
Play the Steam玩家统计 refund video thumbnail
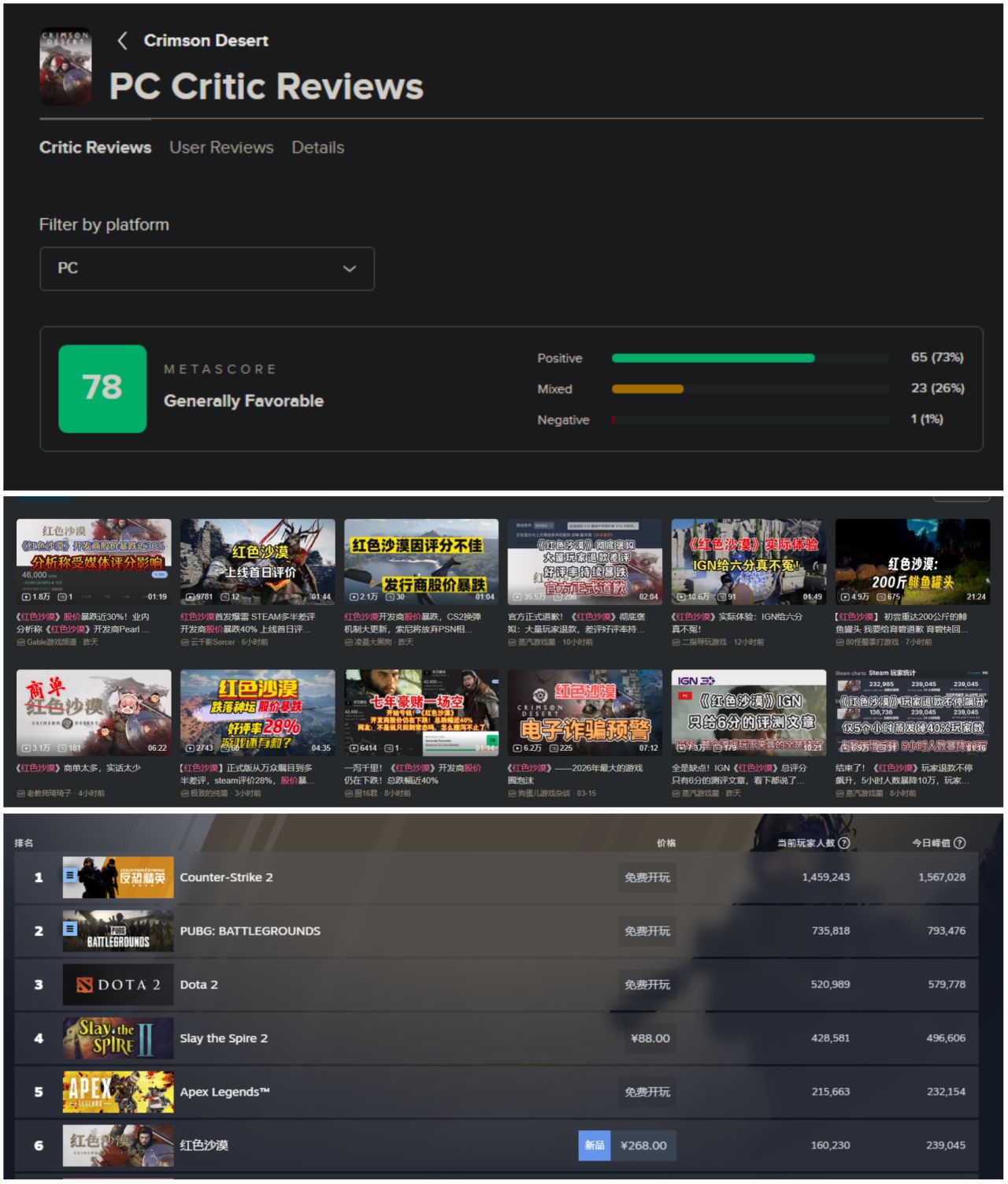tap(913, 713)
